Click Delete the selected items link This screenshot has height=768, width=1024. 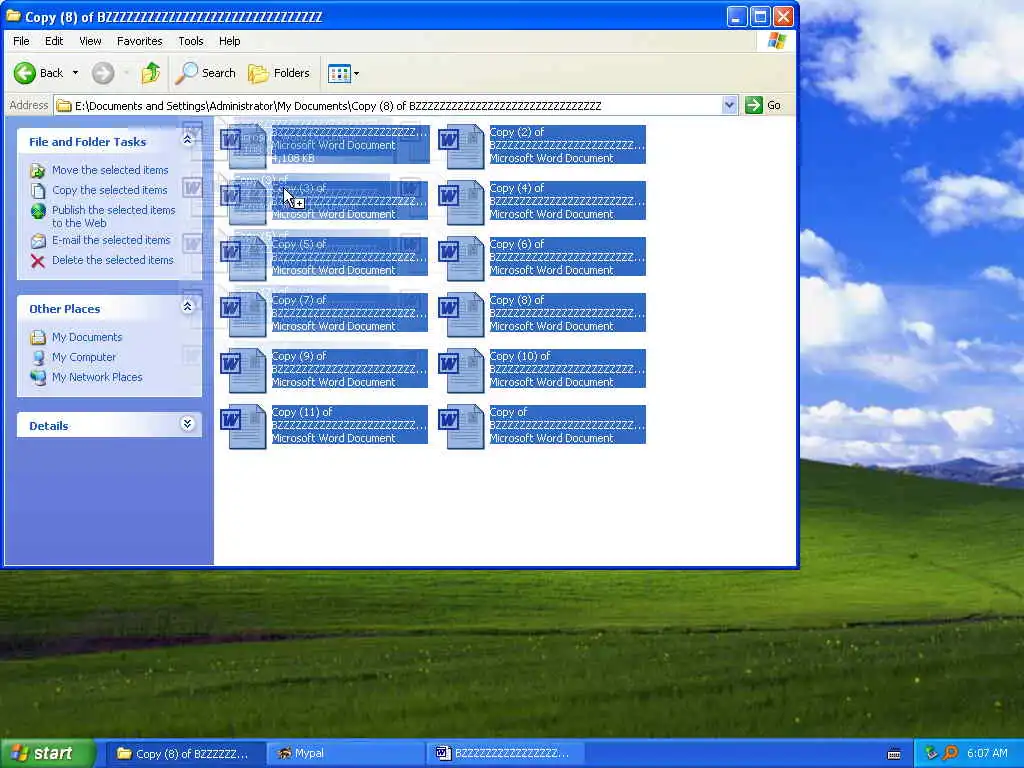113,260
